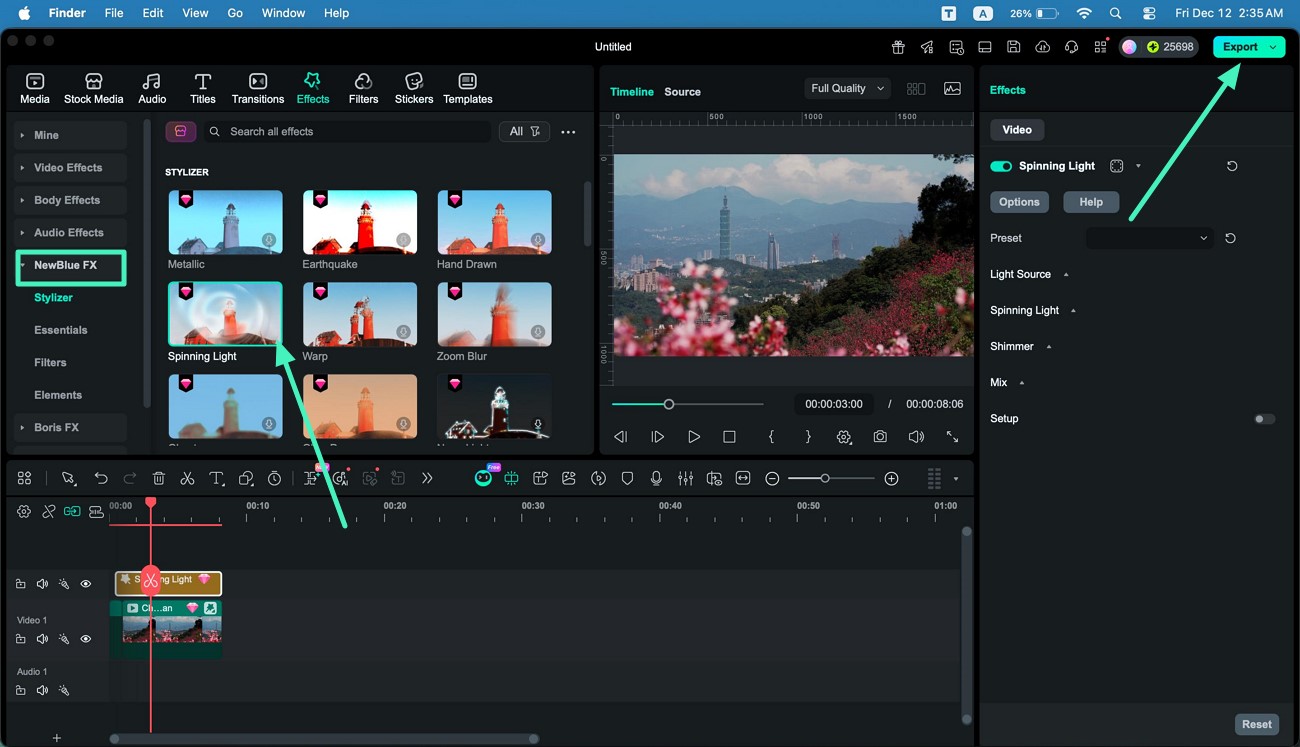Open the Window menu in the menu bar

pyautogui.click(x=283, y=13)
